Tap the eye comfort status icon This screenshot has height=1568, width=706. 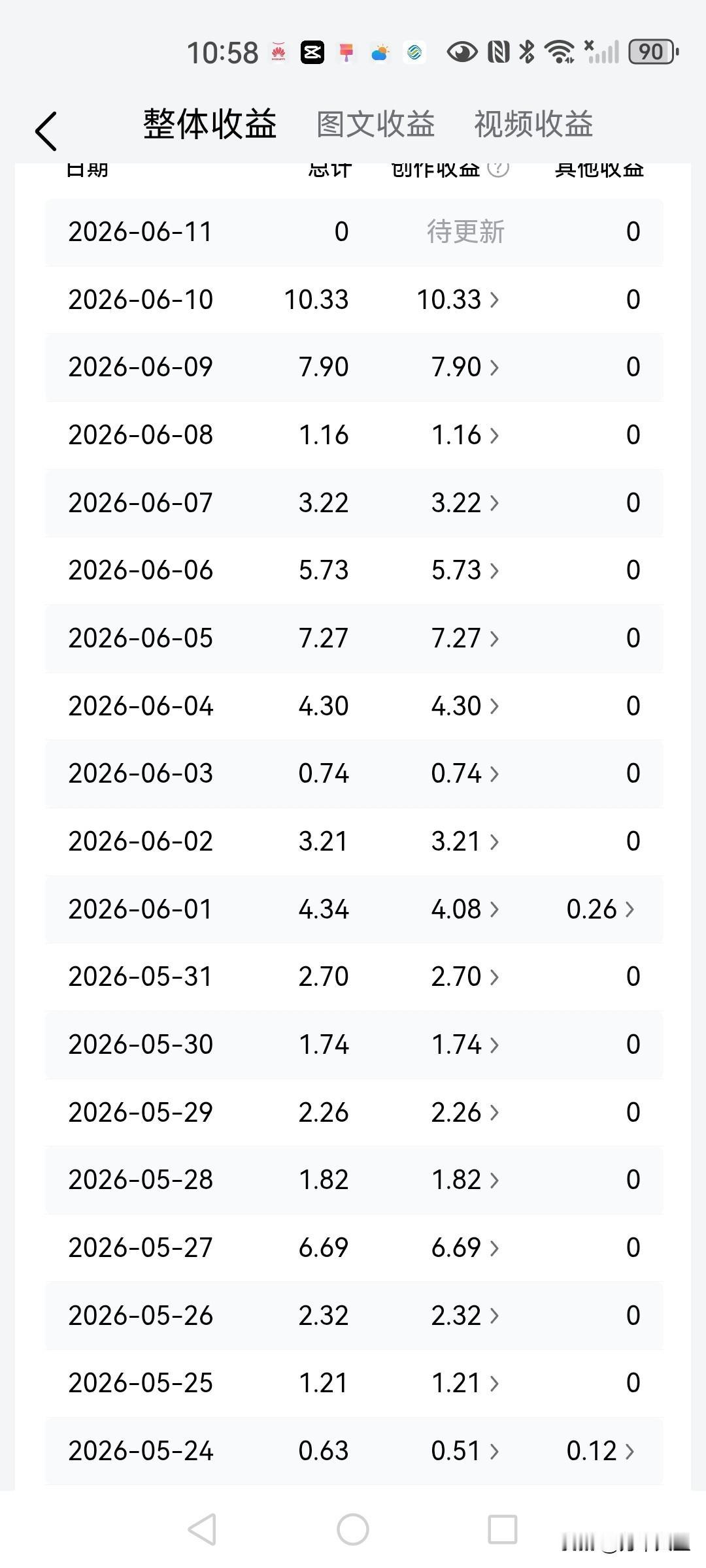[x=462, y=52]
